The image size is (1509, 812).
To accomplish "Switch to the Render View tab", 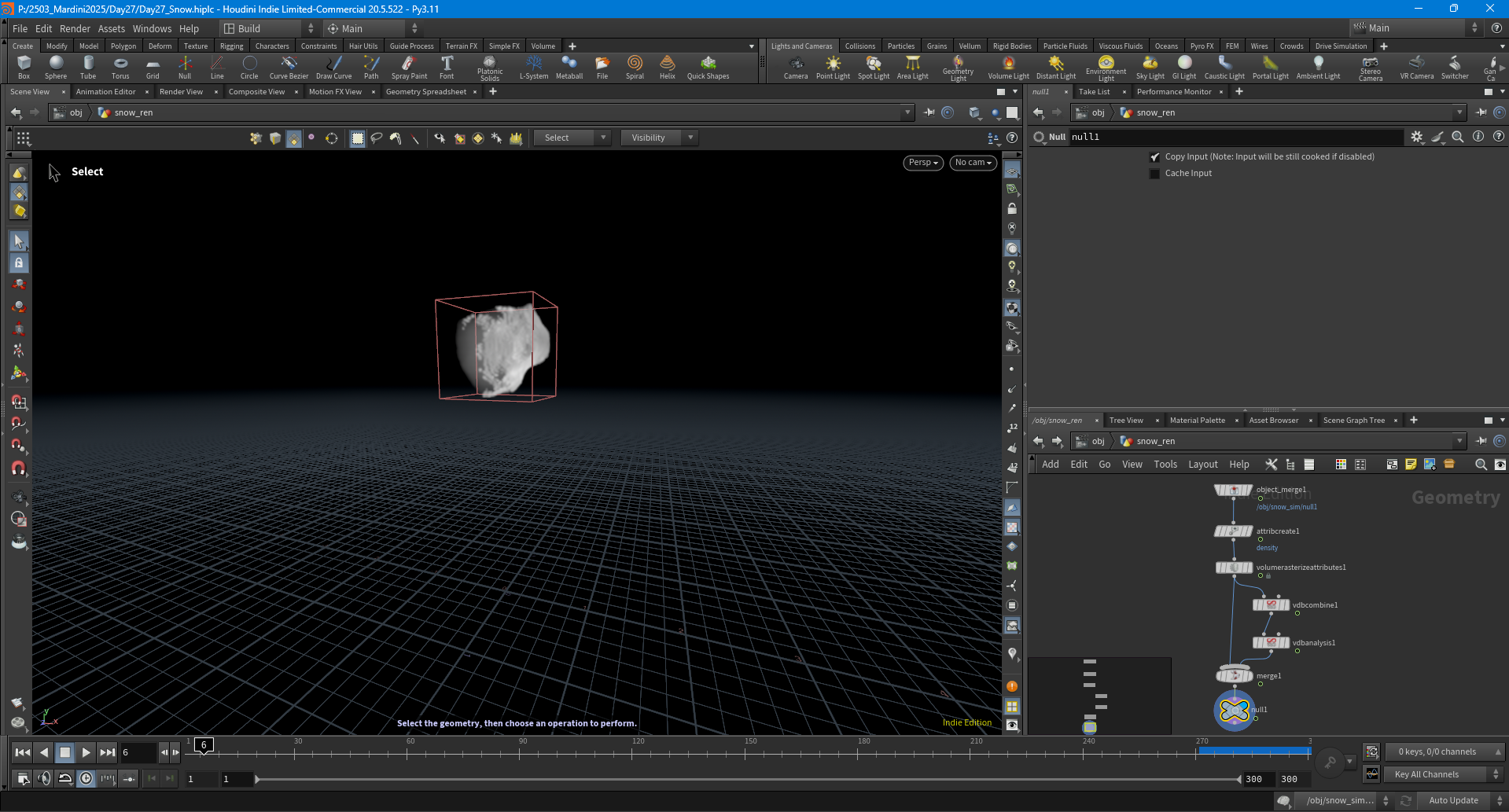I will tap(181, 92).
